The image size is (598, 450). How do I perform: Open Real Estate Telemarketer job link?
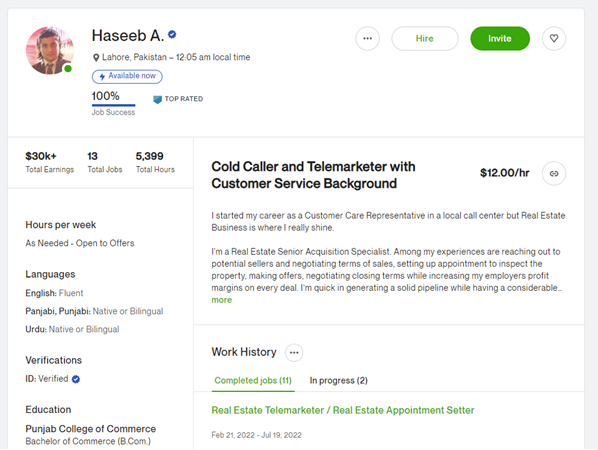tap(343, 410)
